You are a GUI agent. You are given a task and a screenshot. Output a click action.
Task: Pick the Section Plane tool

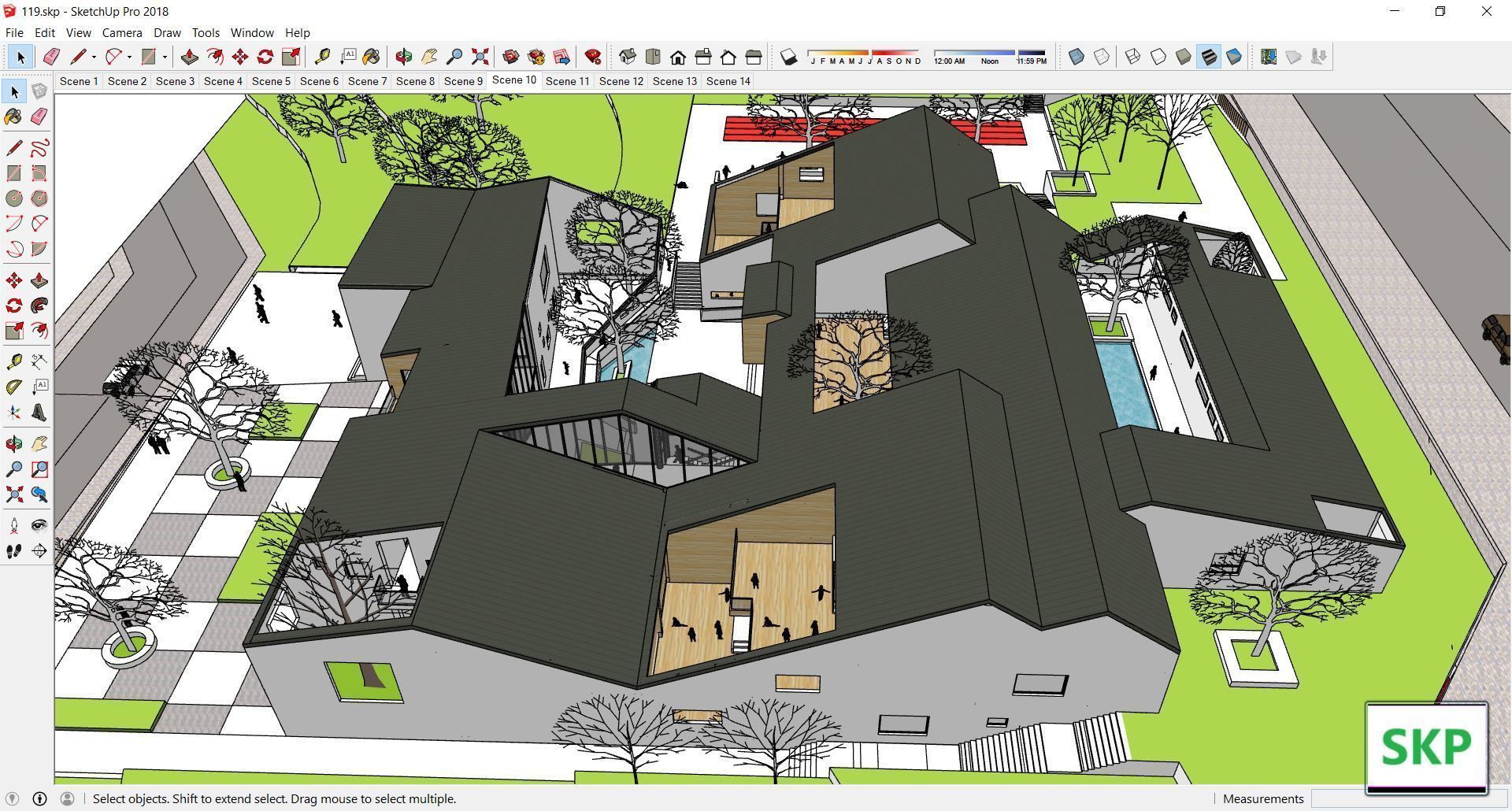coord(39,550)
